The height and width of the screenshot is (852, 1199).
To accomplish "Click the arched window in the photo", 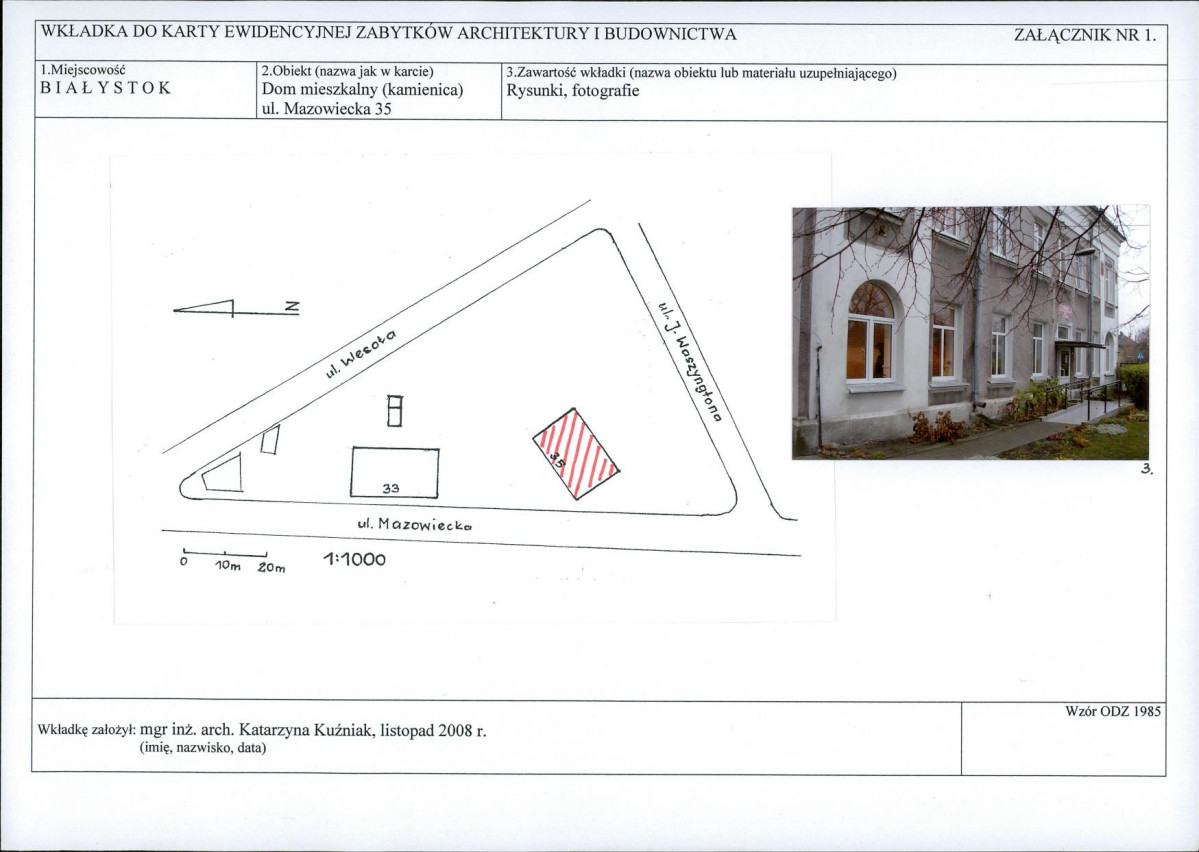I will [869, 332].
